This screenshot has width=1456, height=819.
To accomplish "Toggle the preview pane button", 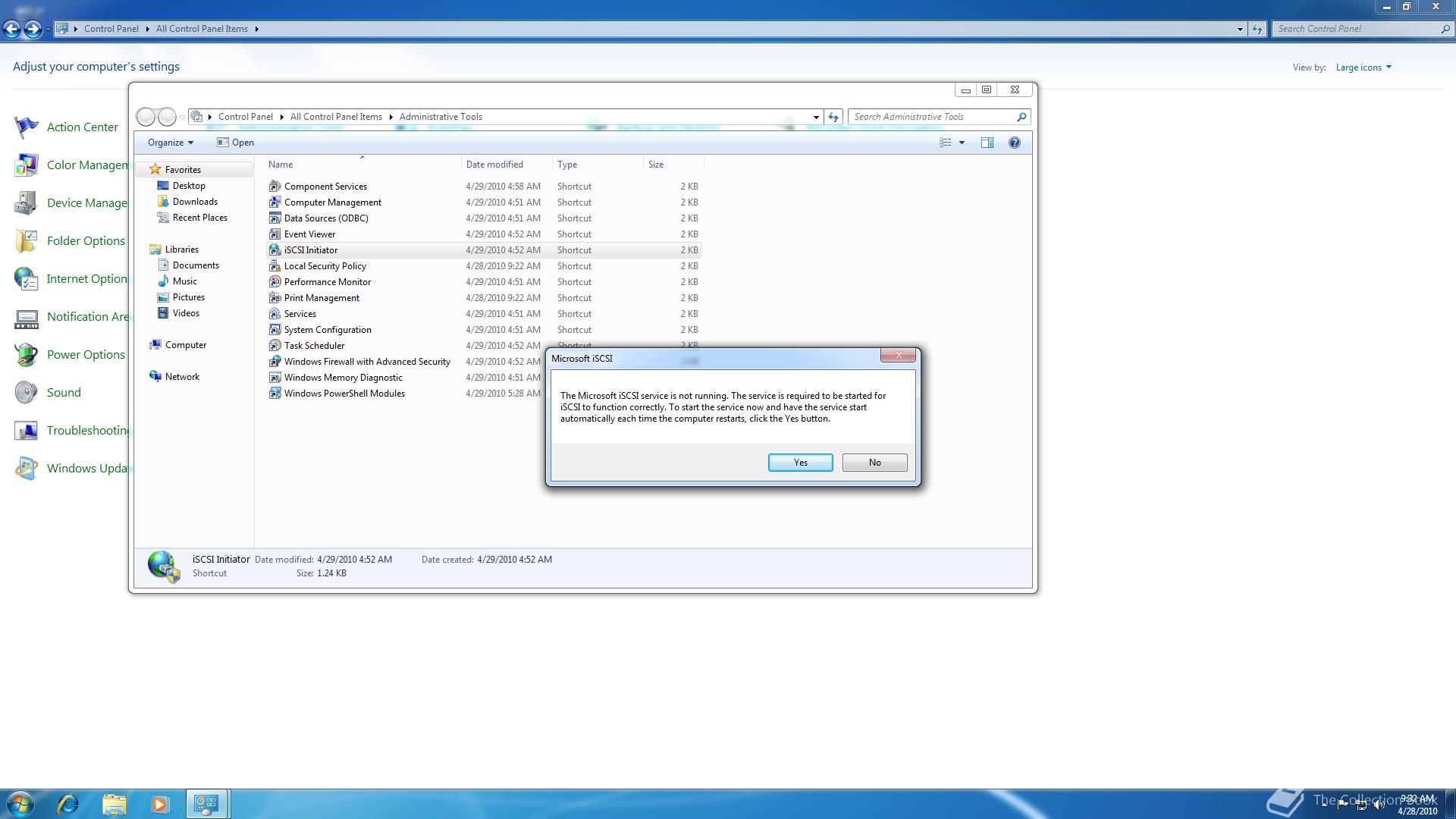I will click(987, 143).
